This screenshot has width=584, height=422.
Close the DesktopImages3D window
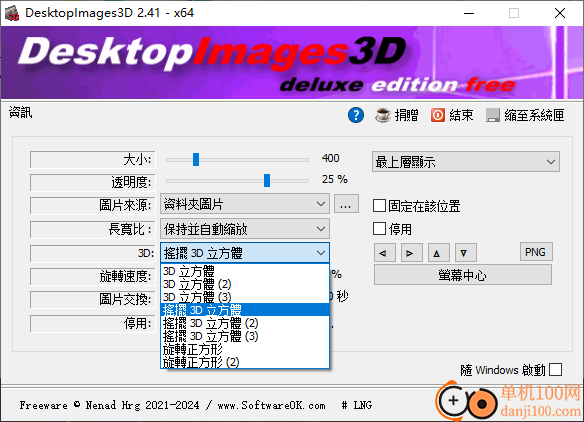(560, 13)
